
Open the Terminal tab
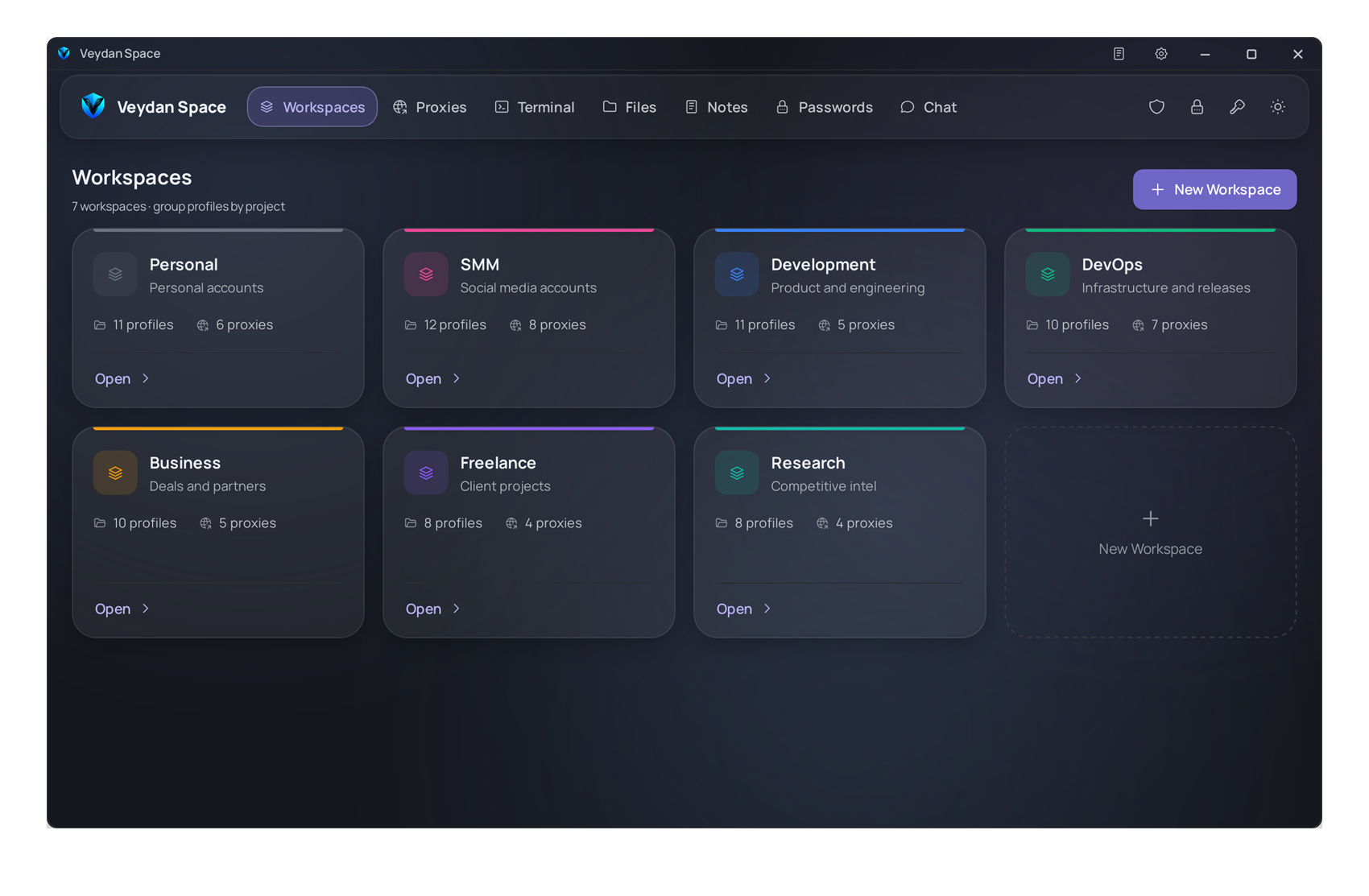[x=535, y=107]
